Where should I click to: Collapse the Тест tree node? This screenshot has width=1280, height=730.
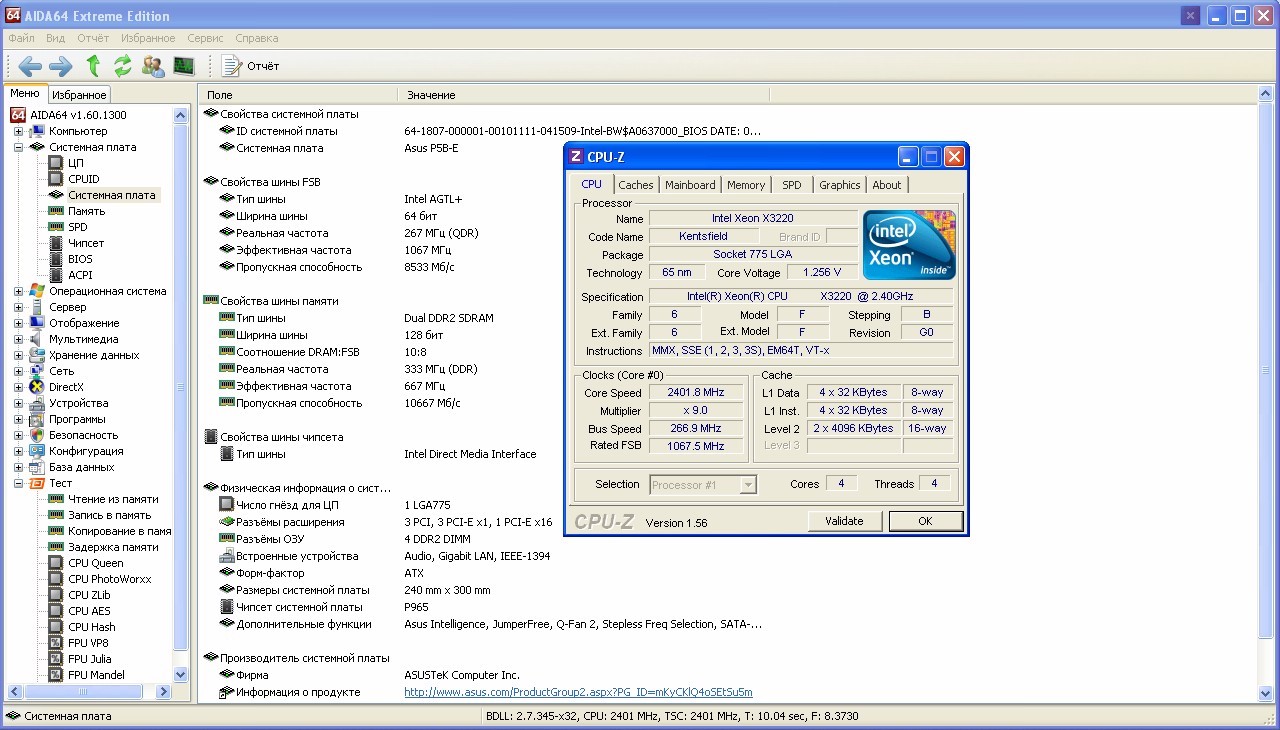[18, 483]
